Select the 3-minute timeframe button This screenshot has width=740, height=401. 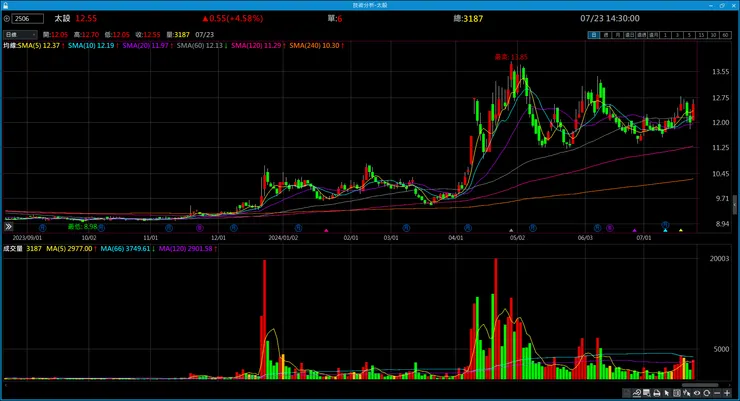[x=677, y=35]
